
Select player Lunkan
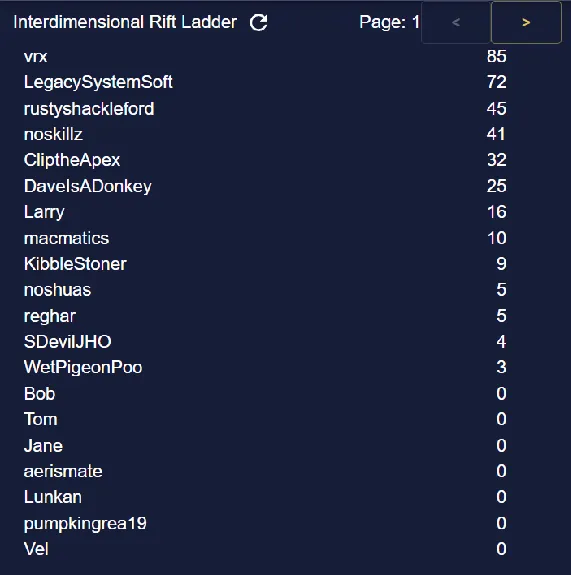(53, 497)
